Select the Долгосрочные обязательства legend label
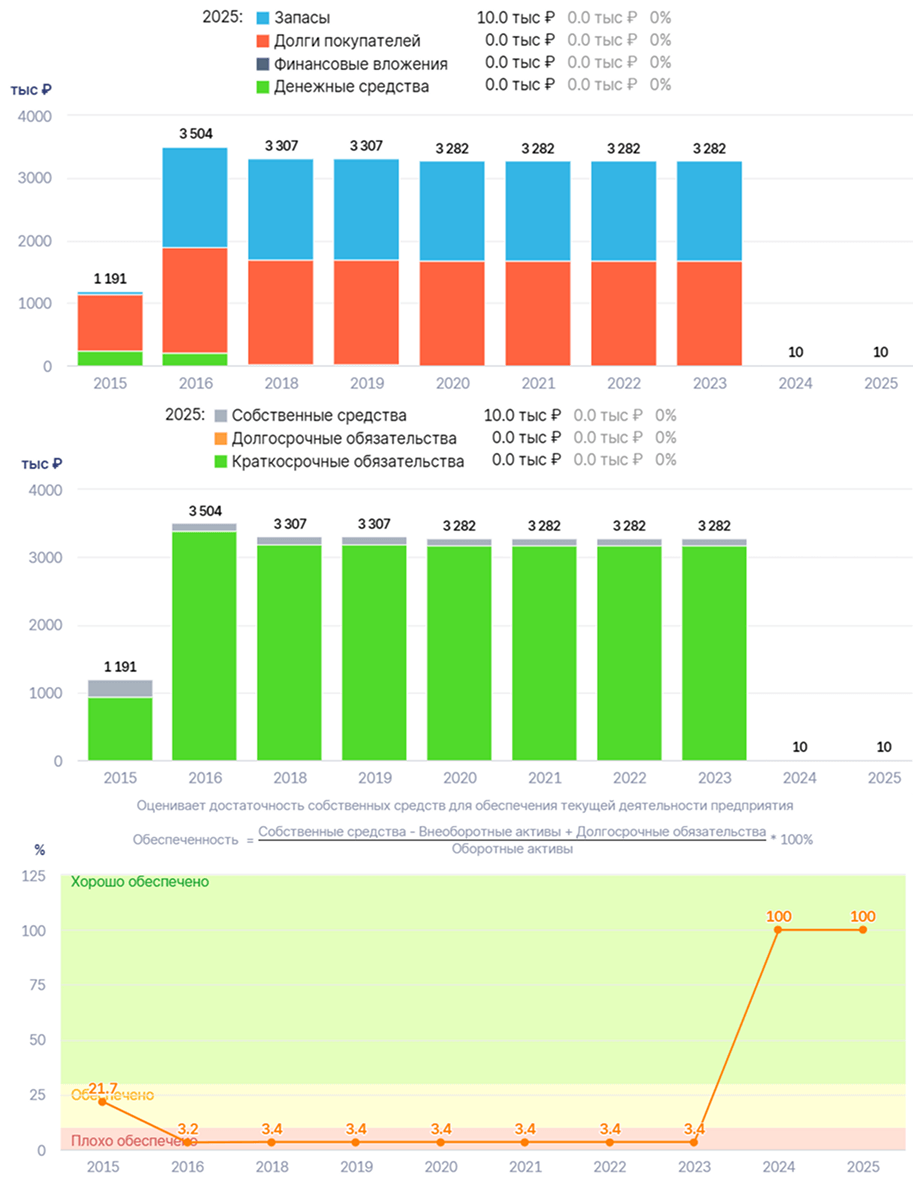This screenshot has height=1183, width=913. 344,438
